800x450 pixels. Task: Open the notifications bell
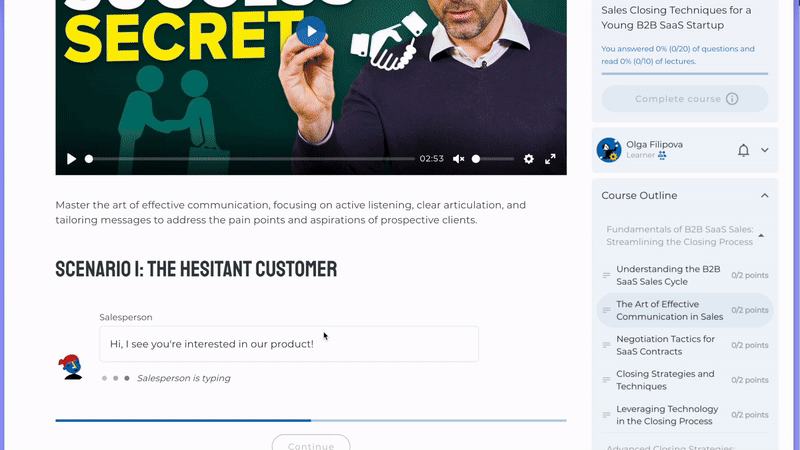tap(743, 150)
